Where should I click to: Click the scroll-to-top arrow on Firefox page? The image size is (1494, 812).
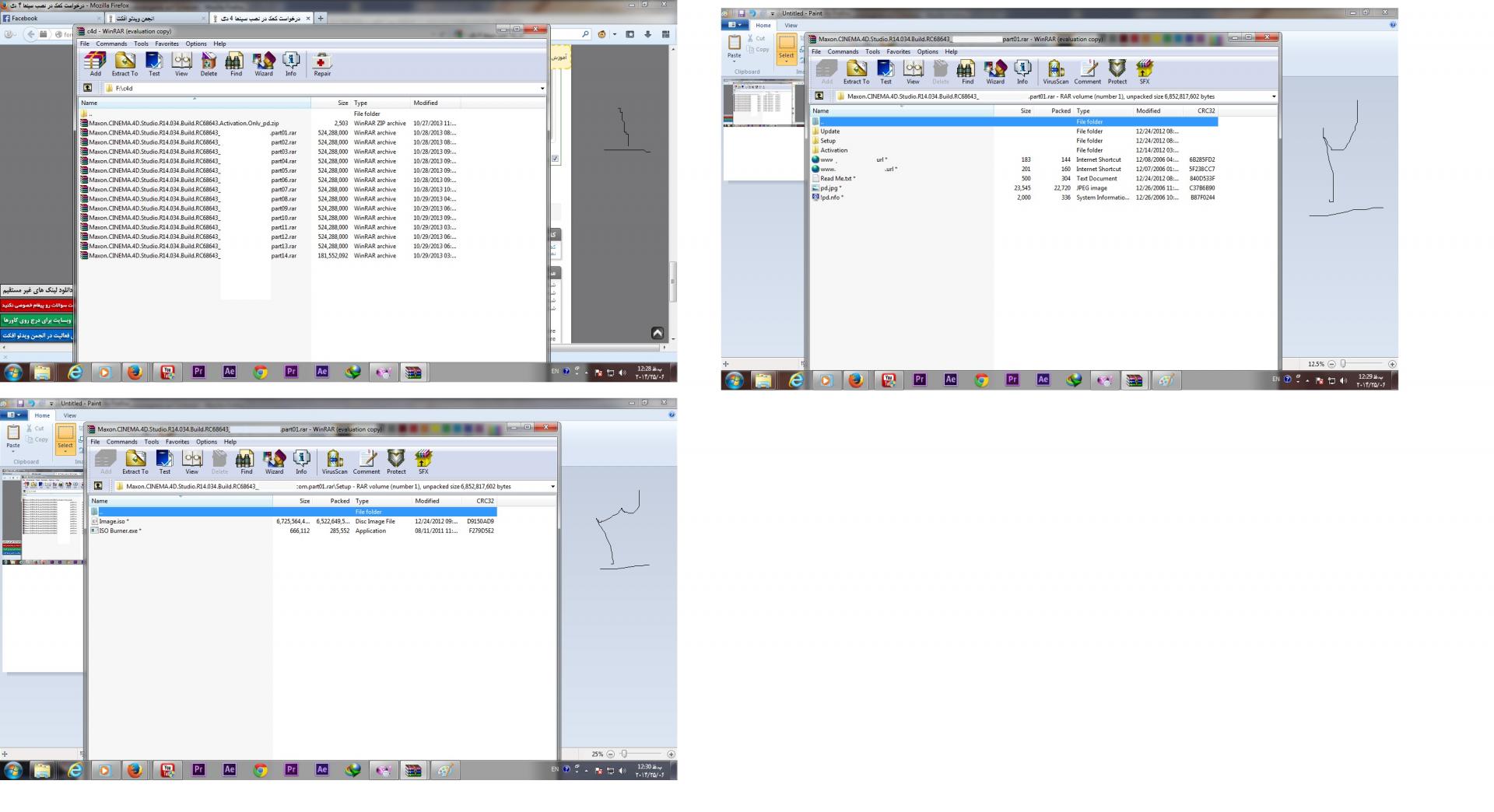[658, 333]
